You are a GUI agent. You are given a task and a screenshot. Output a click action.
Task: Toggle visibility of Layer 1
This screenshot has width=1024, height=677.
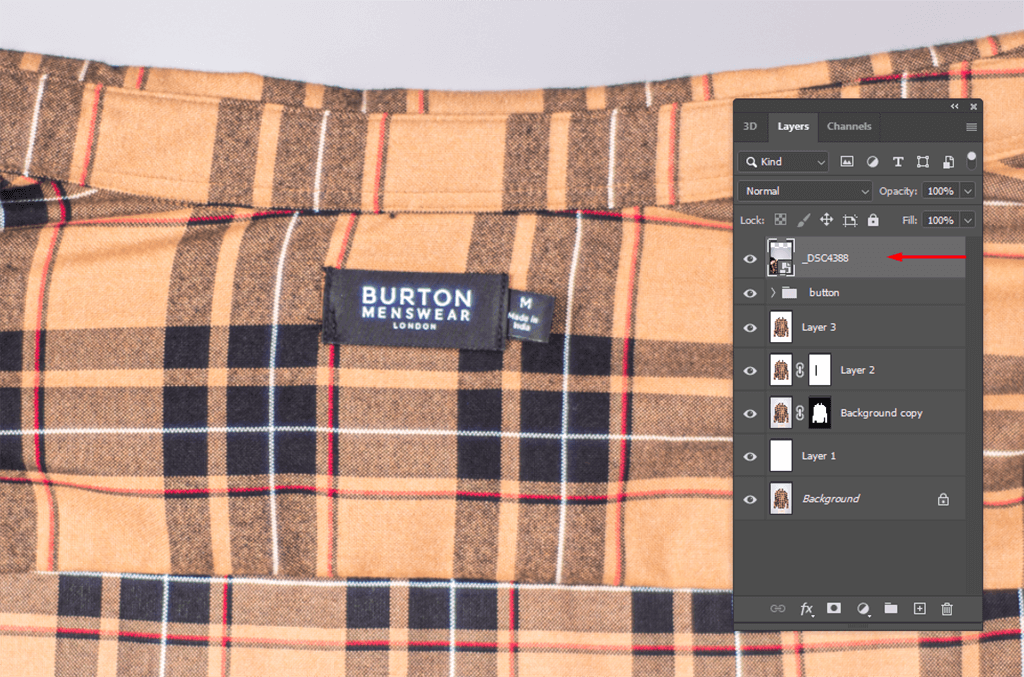click(x=750, y=456)
